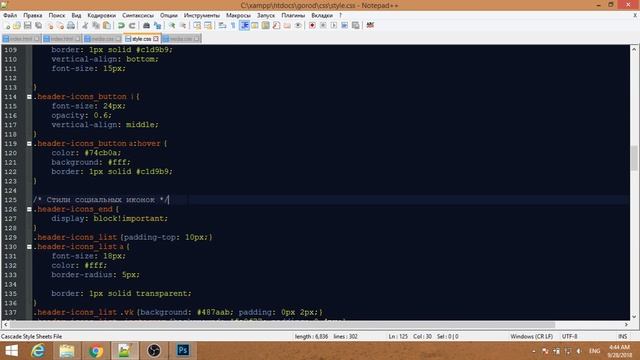Save the current file with the floppy icon
Screen dimensions: 640x360
click(27, 25)
